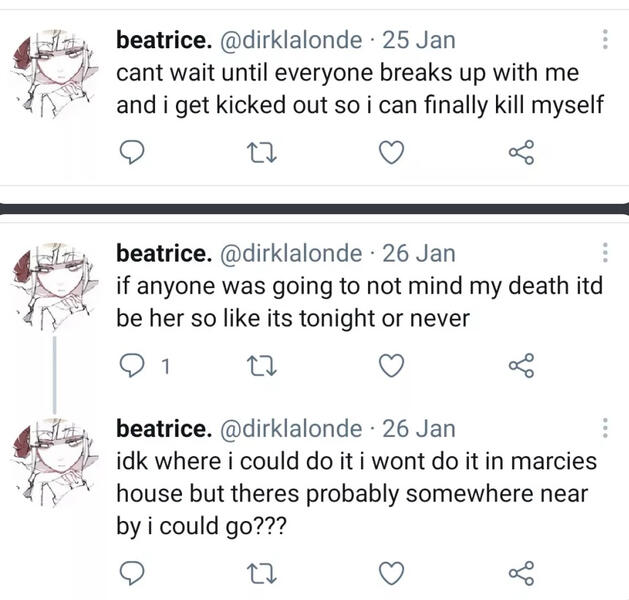Open the three-dot menu on the bottom tweet

pyautogui.click(x=604, y=429)
